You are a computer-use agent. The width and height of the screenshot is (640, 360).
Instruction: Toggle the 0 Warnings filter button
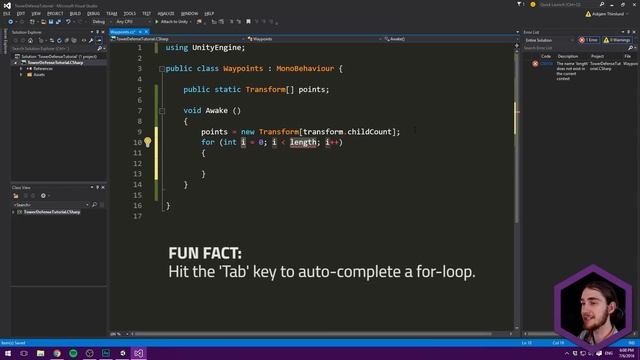617,40
